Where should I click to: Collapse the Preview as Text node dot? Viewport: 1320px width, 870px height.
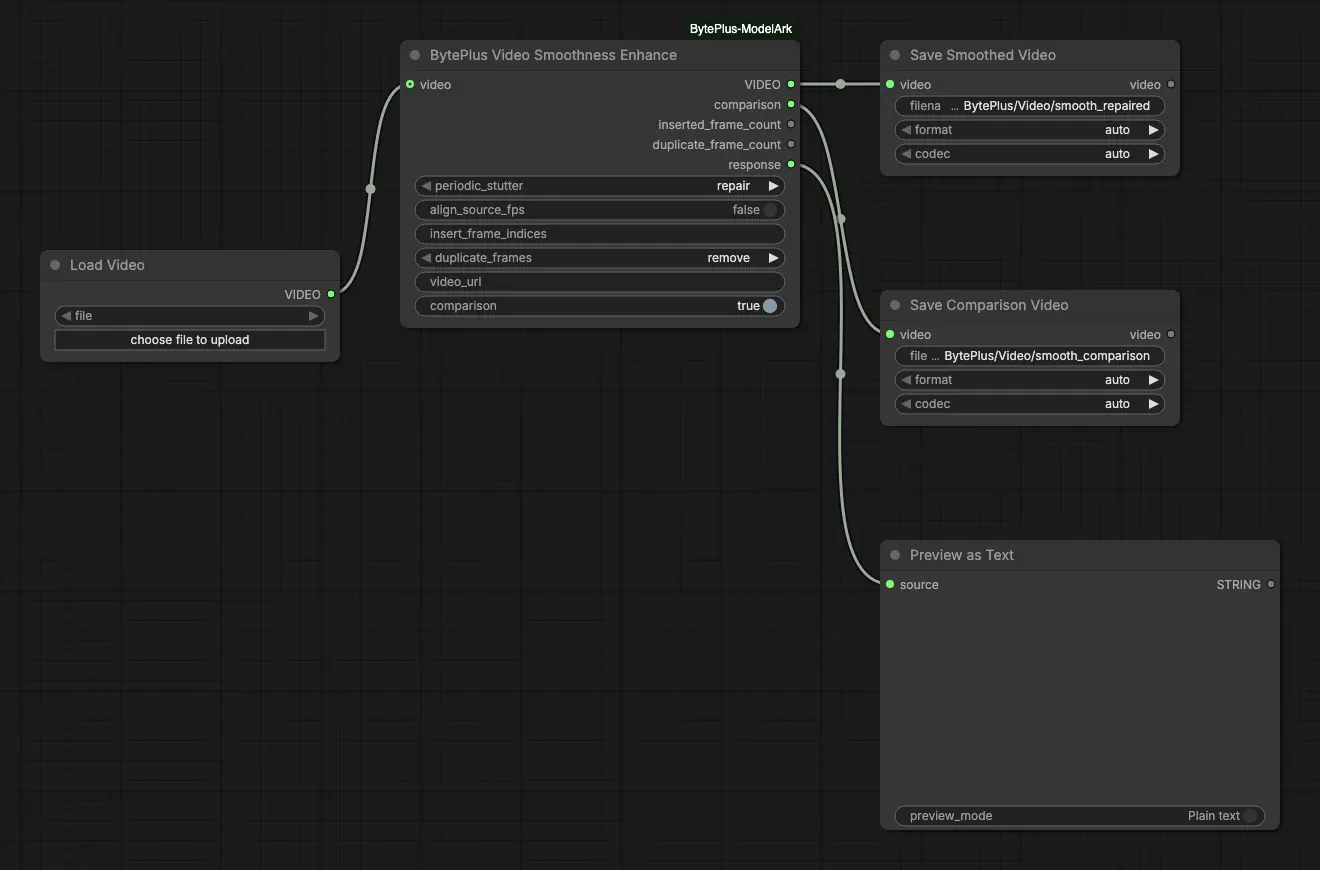point(895,555)
